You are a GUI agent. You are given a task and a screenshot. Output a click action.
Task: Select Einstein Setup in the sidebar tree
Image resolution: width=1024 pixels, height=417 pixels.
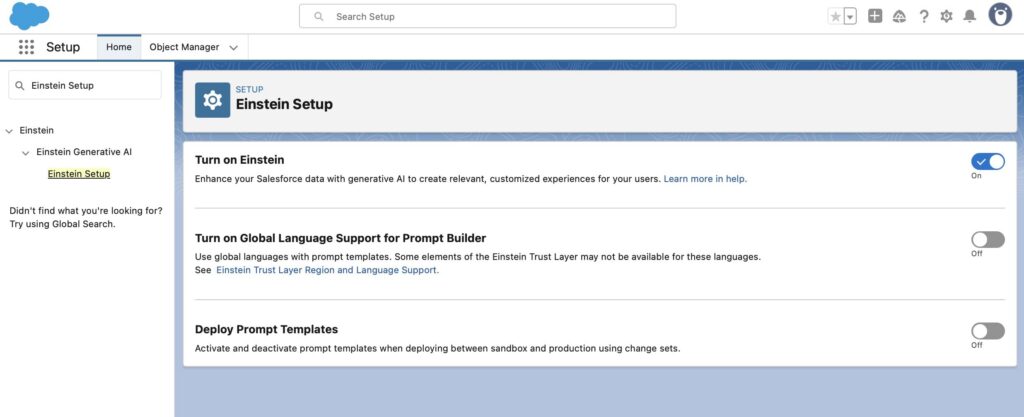point(79,174)
